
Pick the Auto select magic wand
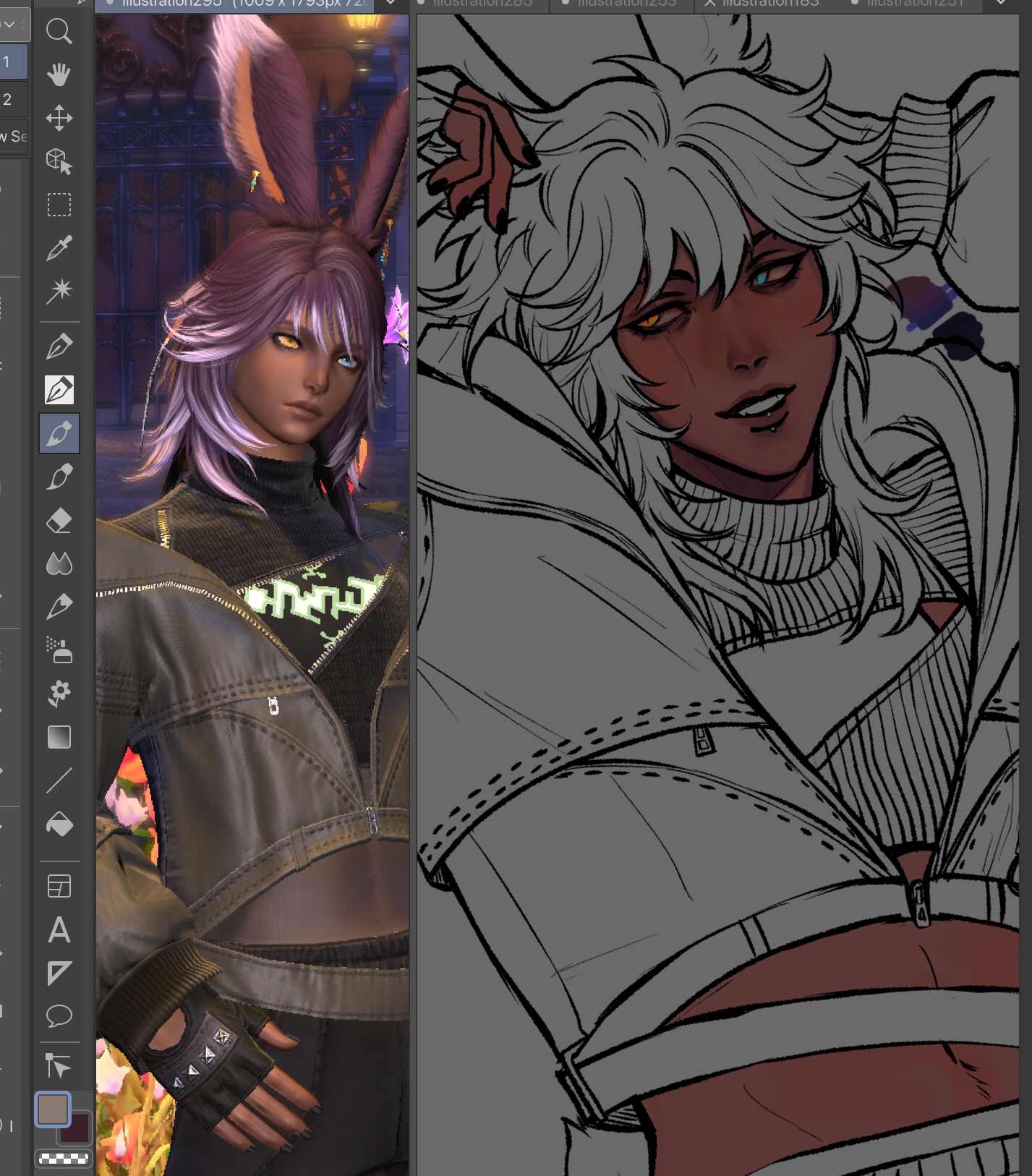[x=59, y=291]
